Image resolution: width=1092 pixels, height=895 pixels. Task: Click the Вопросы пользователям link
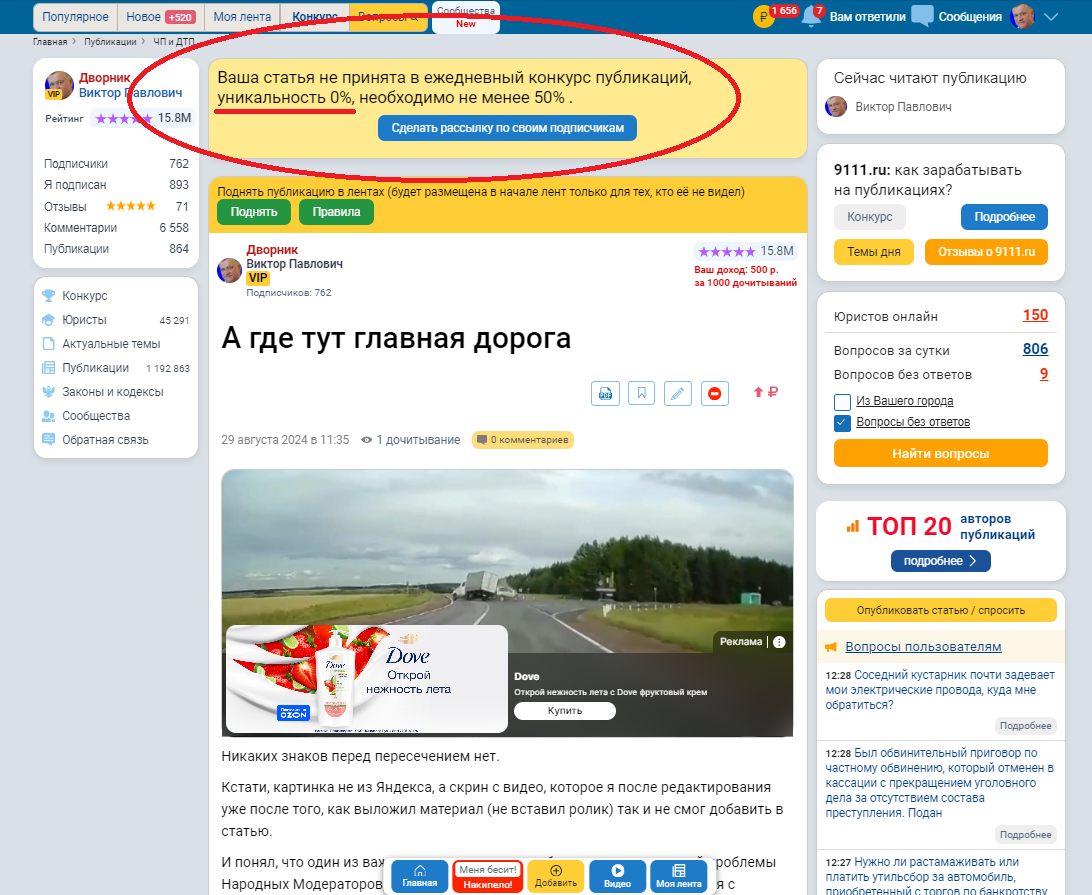pyautogui.click(x=923, y=647)
